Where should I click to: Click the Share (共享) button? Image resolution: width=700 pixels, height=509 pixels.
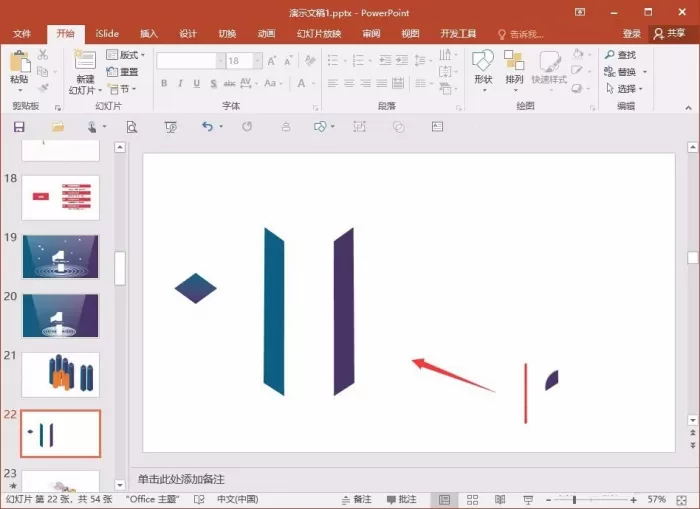(x=670, y=33)
